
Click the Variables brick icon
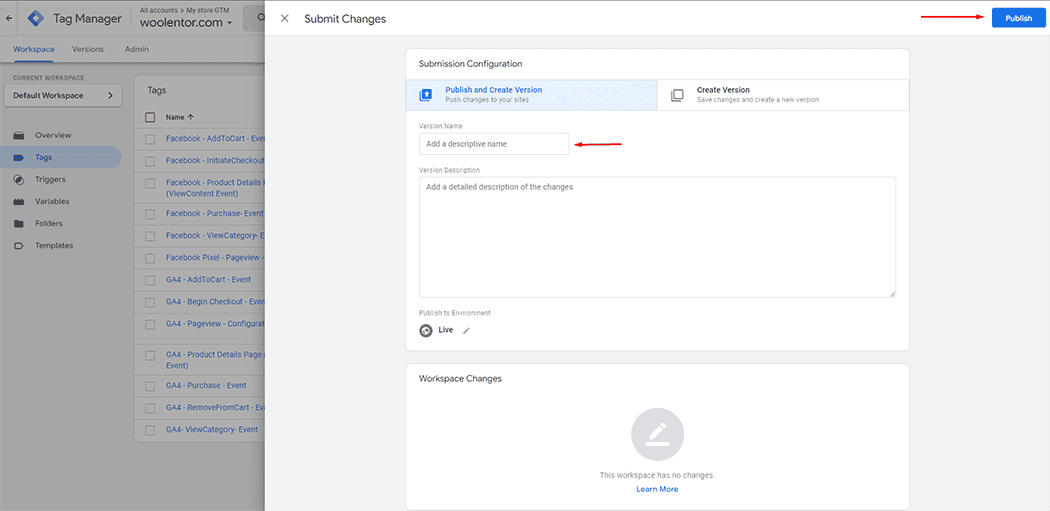click(x=19, y=202)
